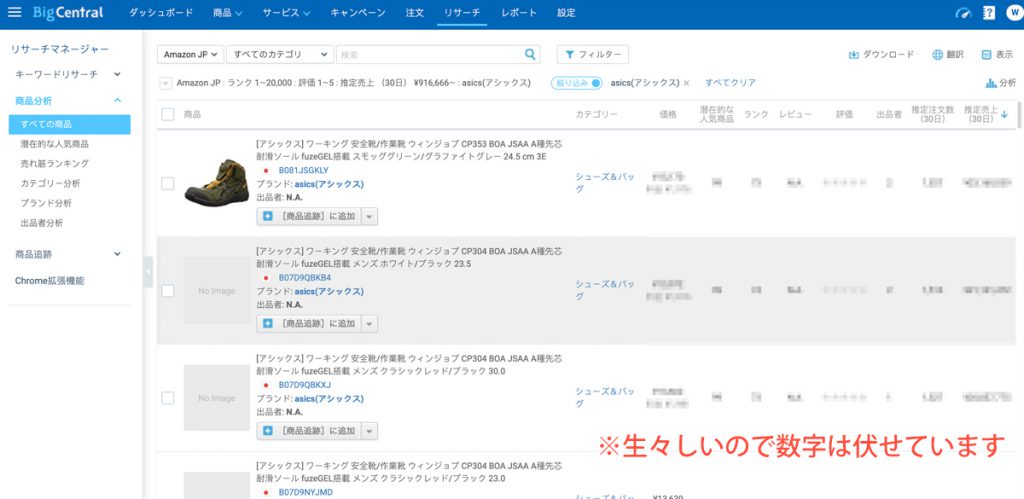Select 売れ筋ランキング in sidebar
This screenshot has width=1024, height=499.
tap(54, 163)
